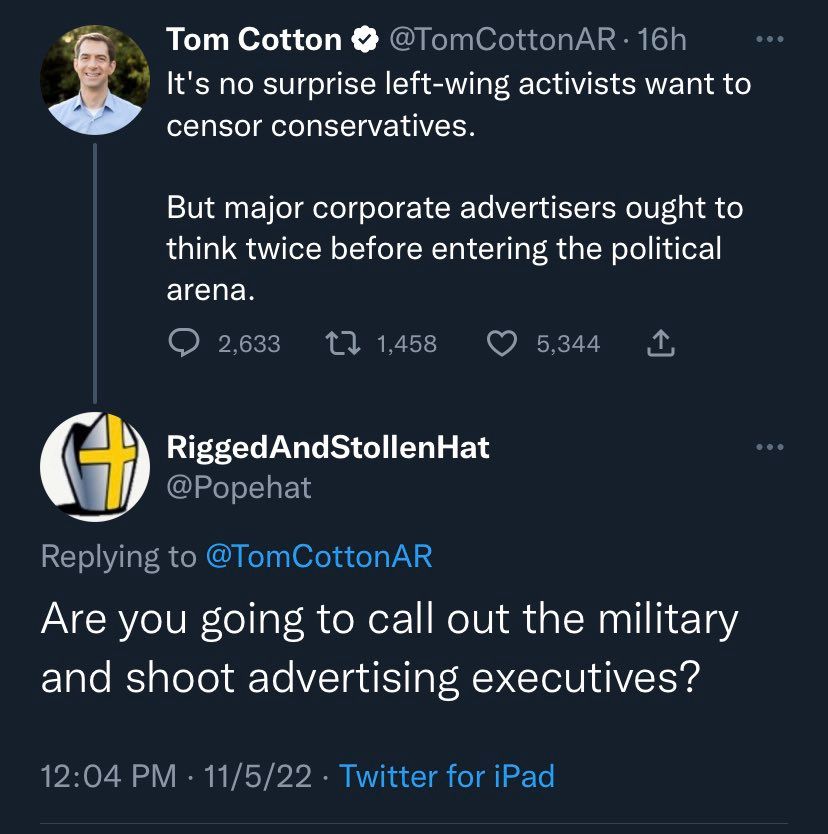This screenshot has height=834, width=828.
Task: Open the @Popehat handle
Action: point(239,487)
